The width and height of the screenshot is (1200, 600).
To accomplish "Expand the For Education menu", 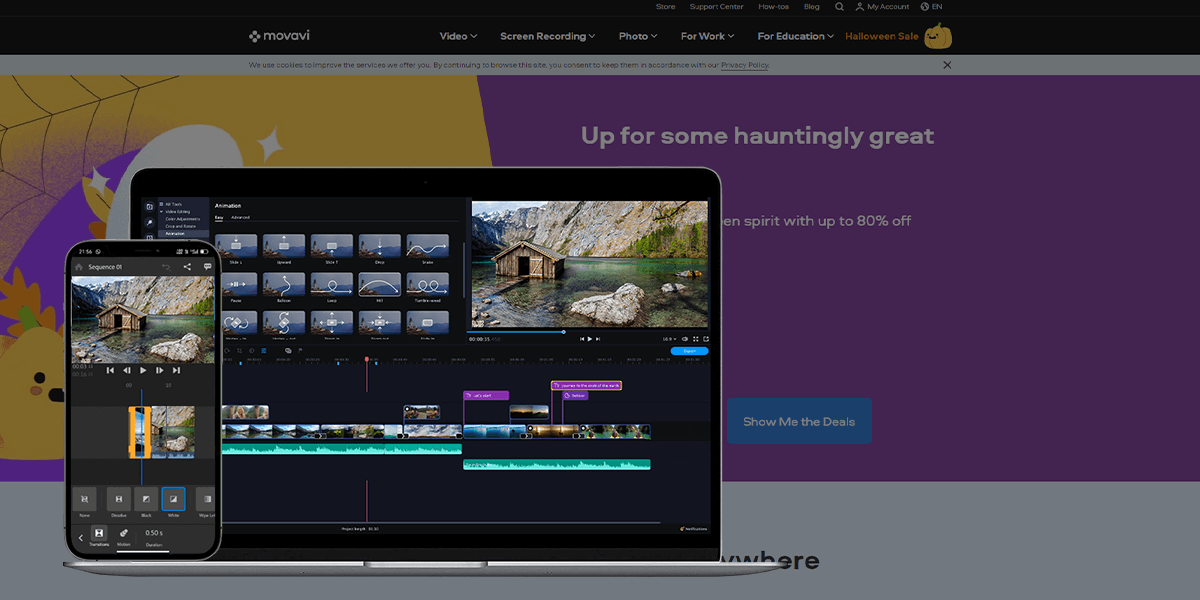I will coord(795,36).
